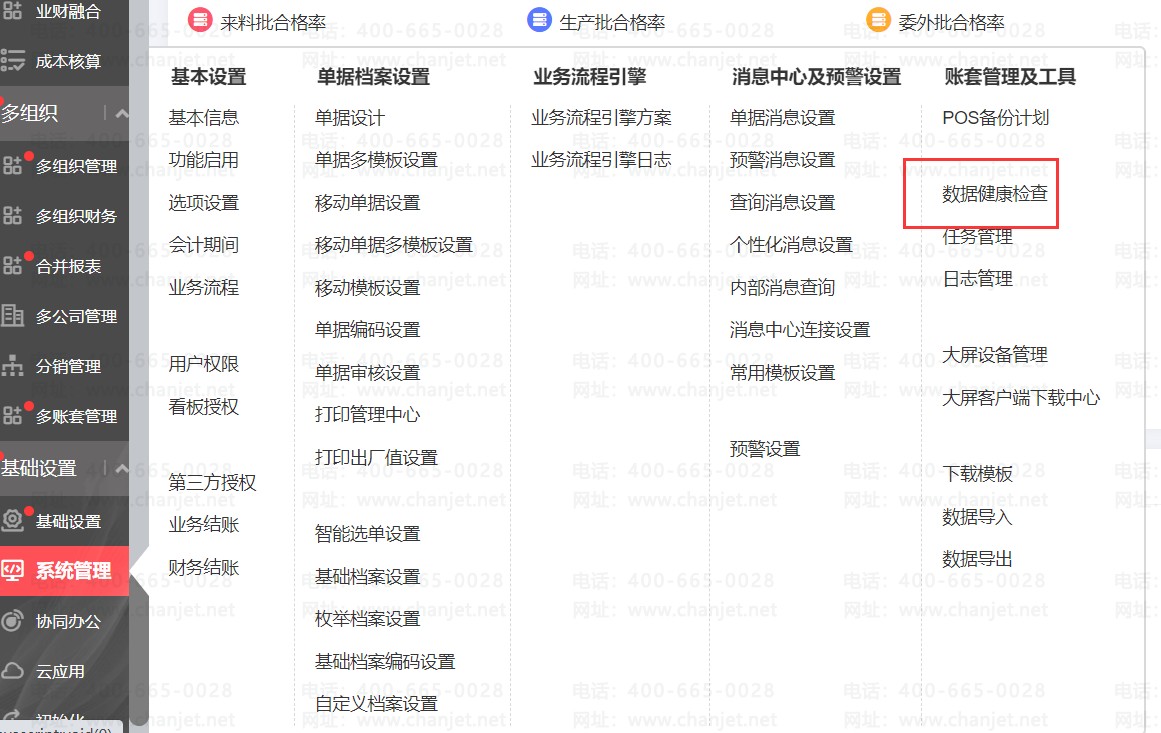
Task: Open 多组织管理 menu item
Action: pos(76,166)
